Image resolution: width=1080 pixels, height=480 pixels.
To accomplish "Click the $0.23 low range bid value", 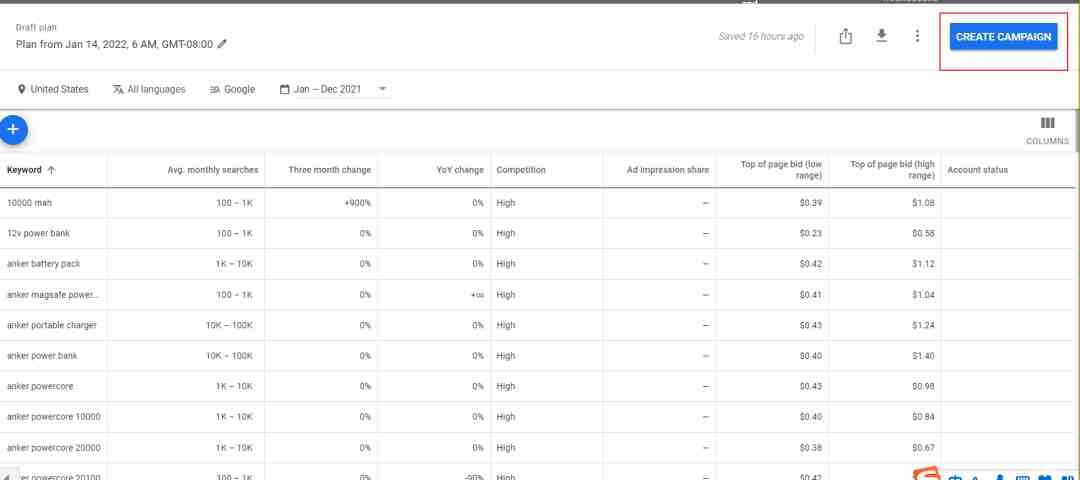I will pos(811,233).
